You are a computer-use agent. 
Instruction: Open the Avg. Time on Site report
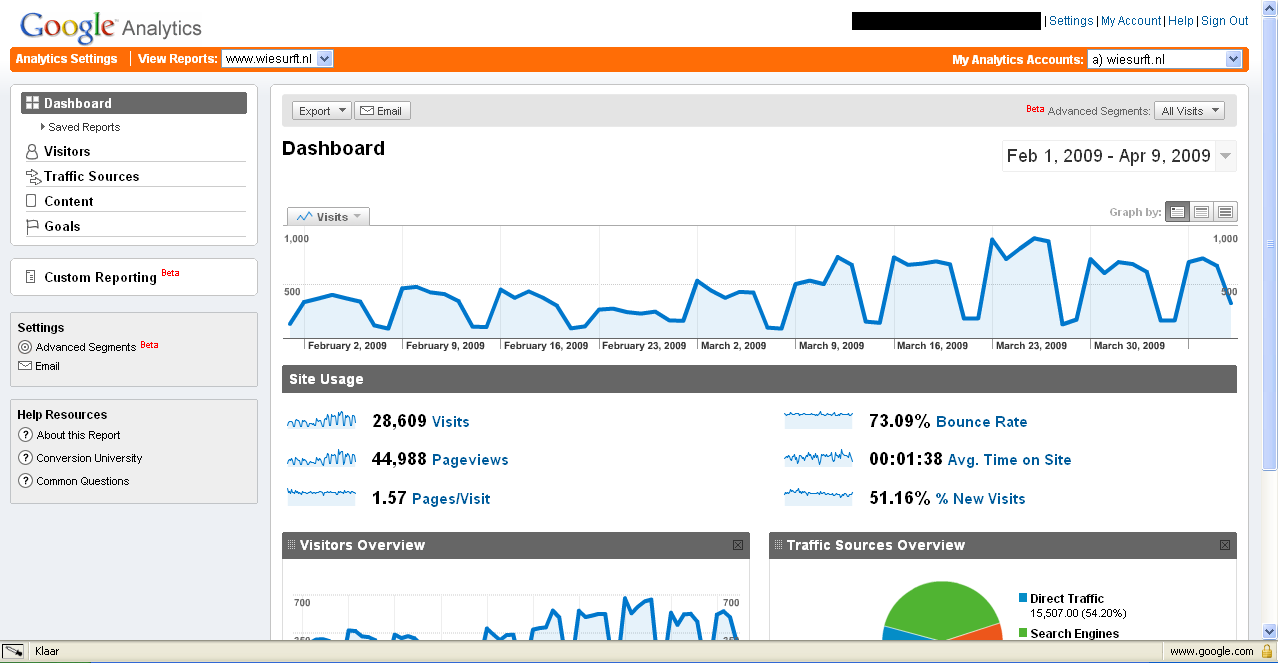1009,460
